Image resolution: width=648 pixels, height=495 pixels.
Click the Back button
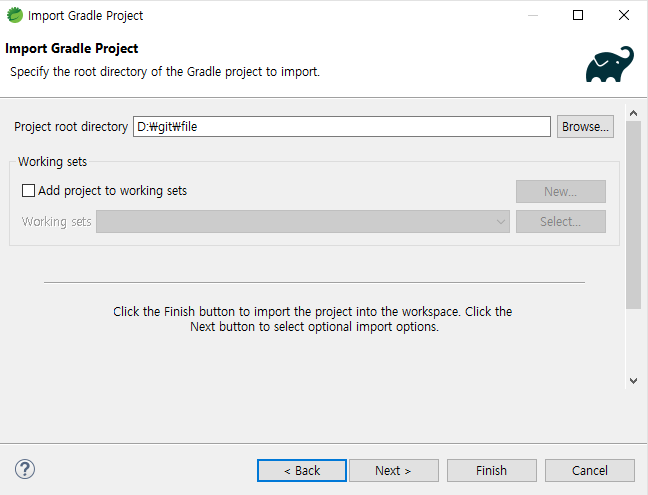[302, 471]
